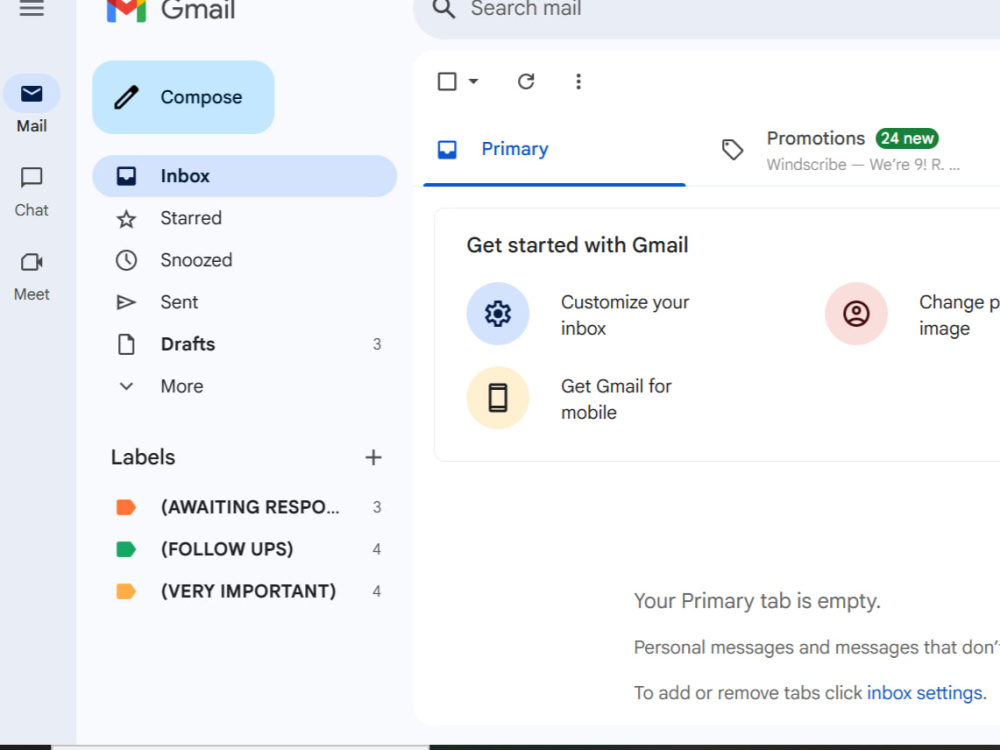Open the select dropdown arrow

pos(473,82)
